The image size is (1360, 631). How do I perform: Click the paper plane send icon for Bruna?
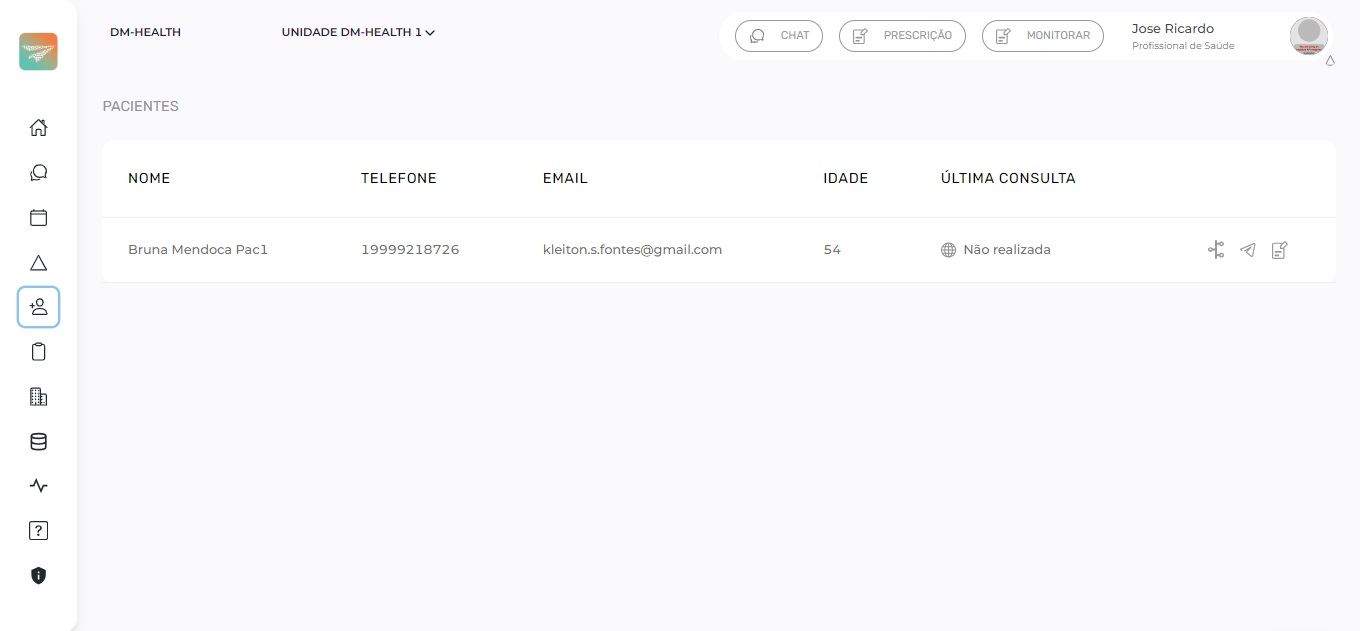(1248, 250)
